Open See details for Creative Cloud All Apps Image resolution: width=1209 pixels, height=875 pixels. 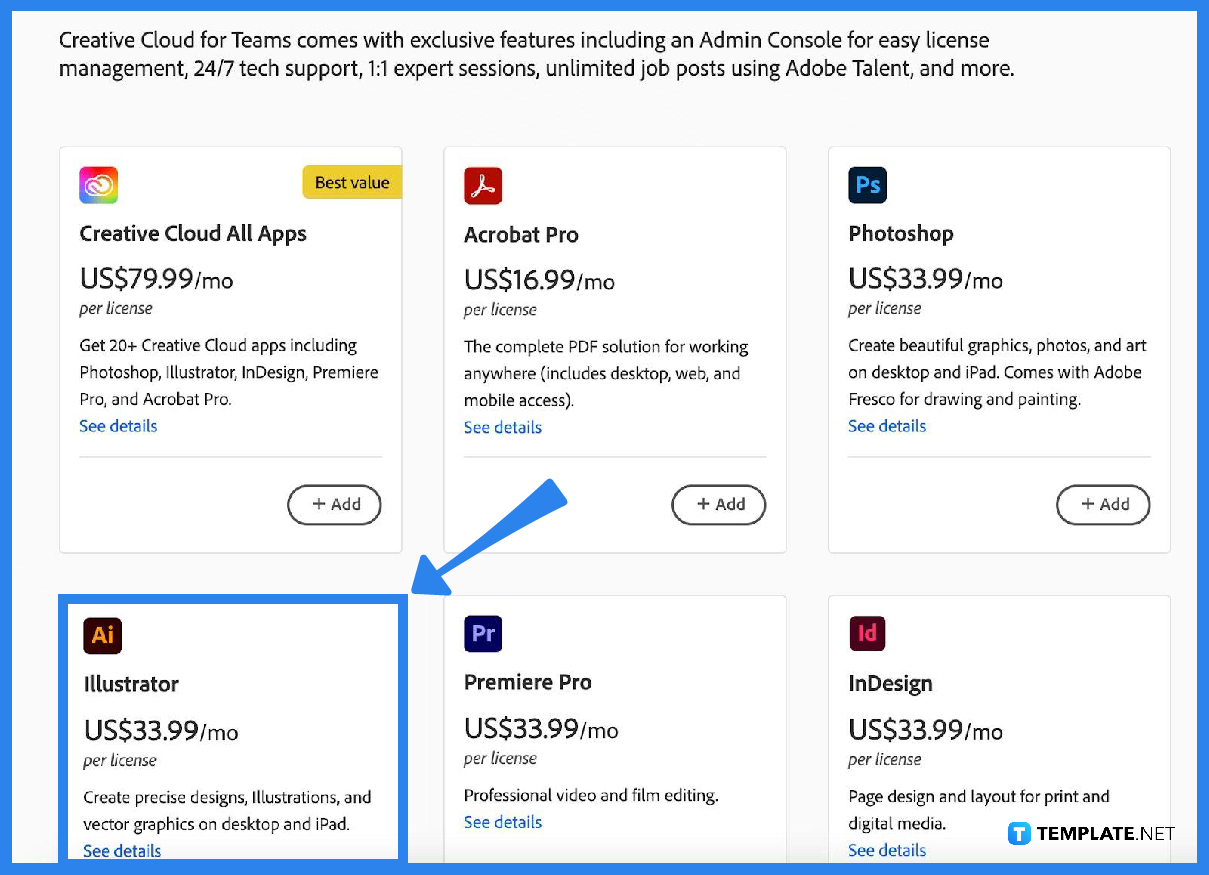(x=118, y=426)
